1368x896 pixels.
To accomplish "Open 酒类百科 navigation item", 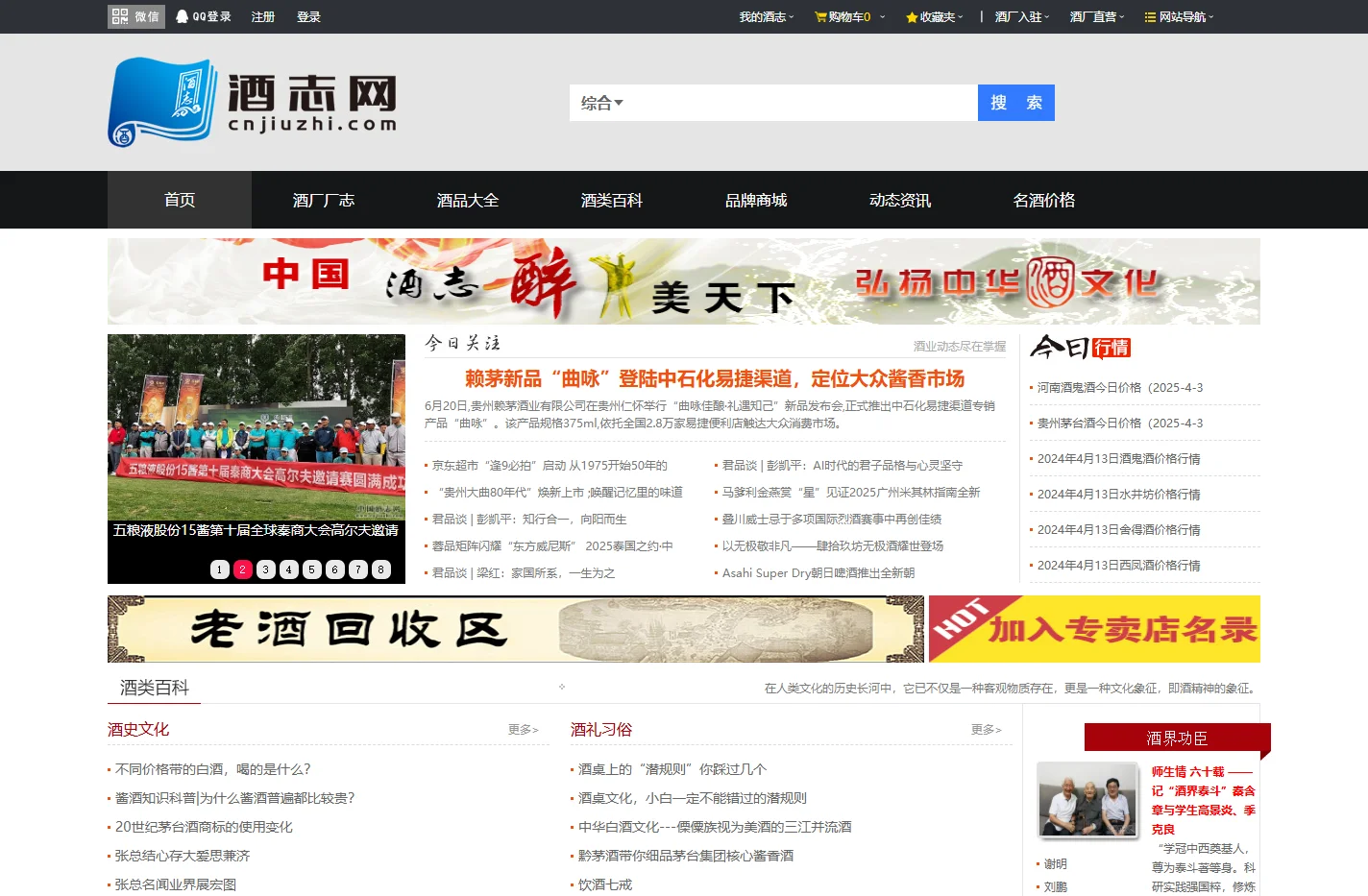I will point(612,200).
